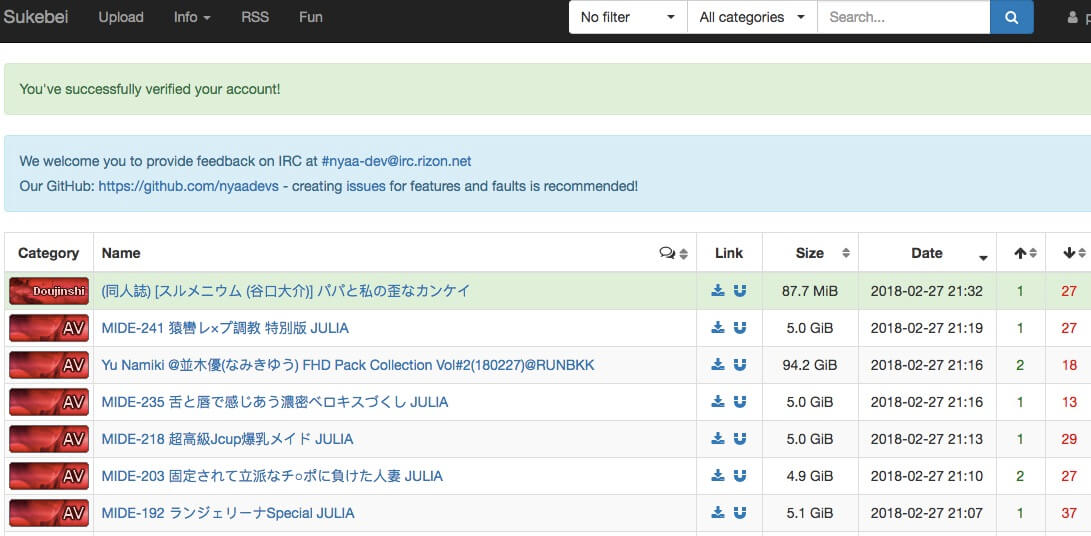The height and width of the screenshot is (536, 1091).
Task: Click the 4.9 GiB size cell
Action: [x=810, y=475]
